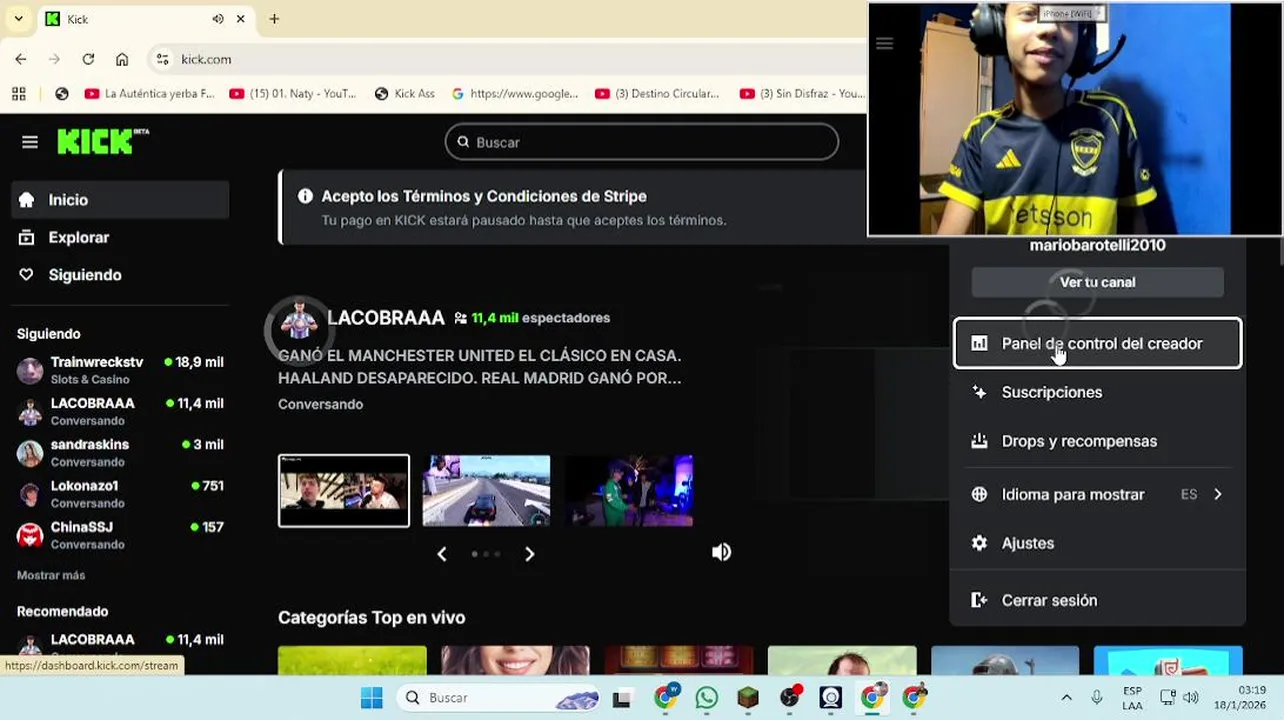Click the microphone tray icon

(1097, 698)
